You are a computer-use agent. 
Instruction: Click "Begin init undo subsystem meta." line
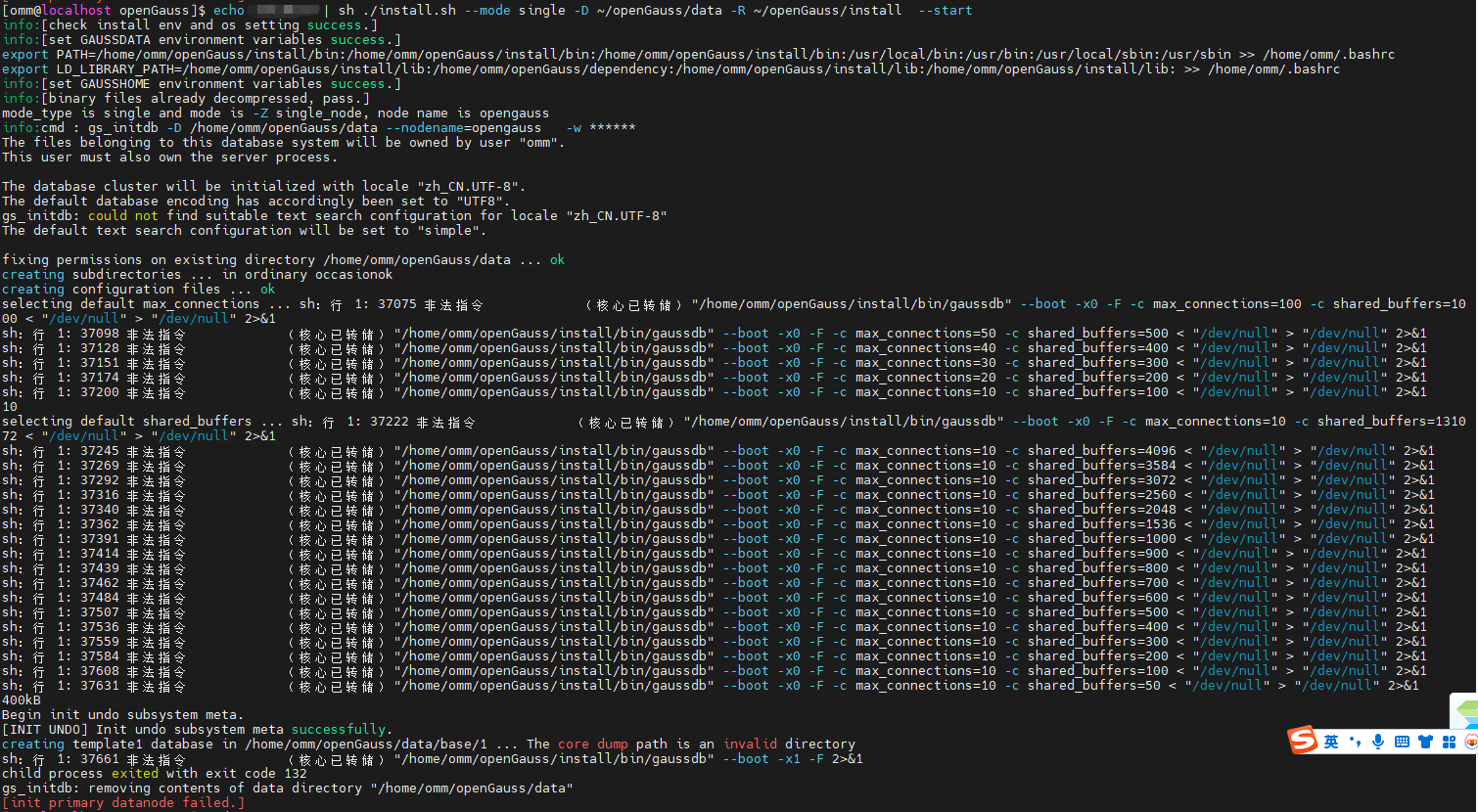[x=123, y=714]
